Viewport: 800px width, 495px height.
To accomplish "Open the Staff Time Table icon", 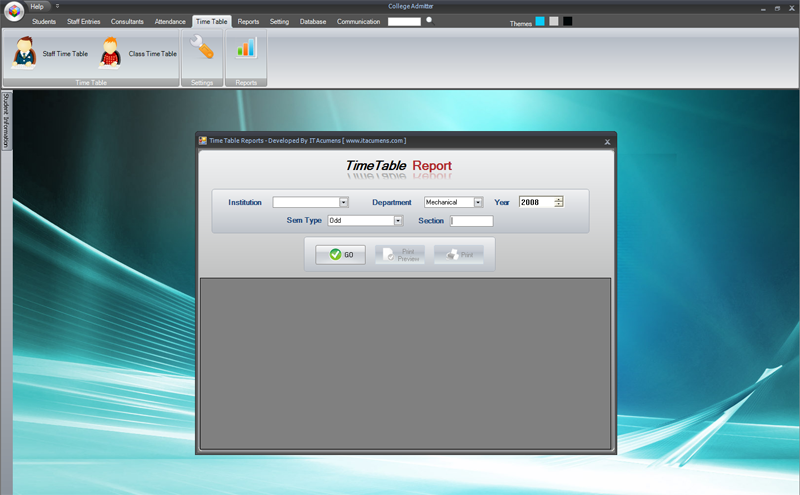I will pyautogui.click(x=24, y=53).
